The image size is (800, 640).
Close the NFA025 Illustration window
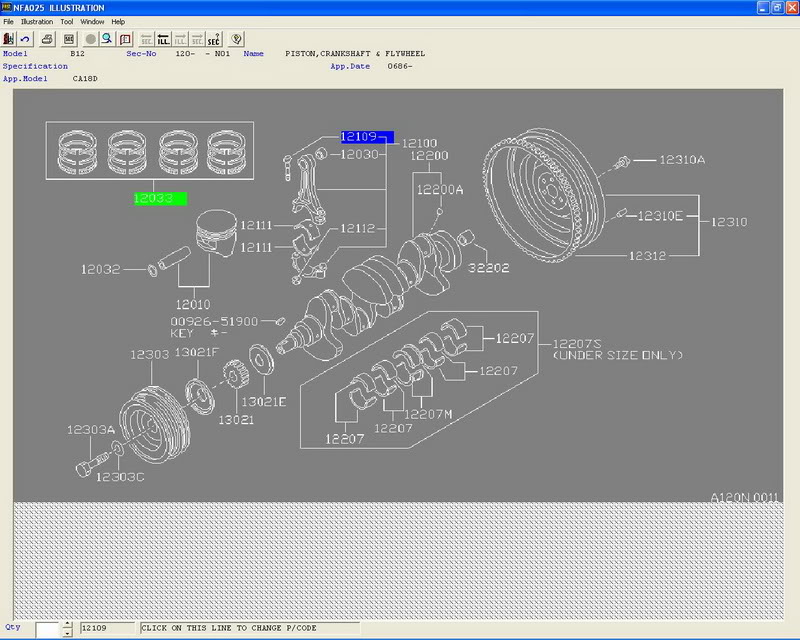pyautogui.click(x=792, y=8)
